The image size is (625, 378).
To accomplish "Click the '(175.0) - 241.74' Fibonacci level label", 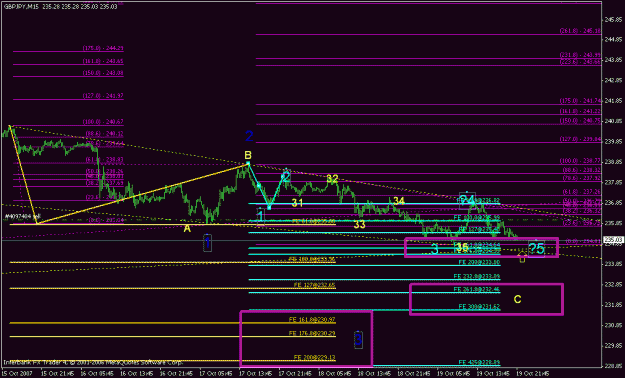I will [x=580, y=101].
